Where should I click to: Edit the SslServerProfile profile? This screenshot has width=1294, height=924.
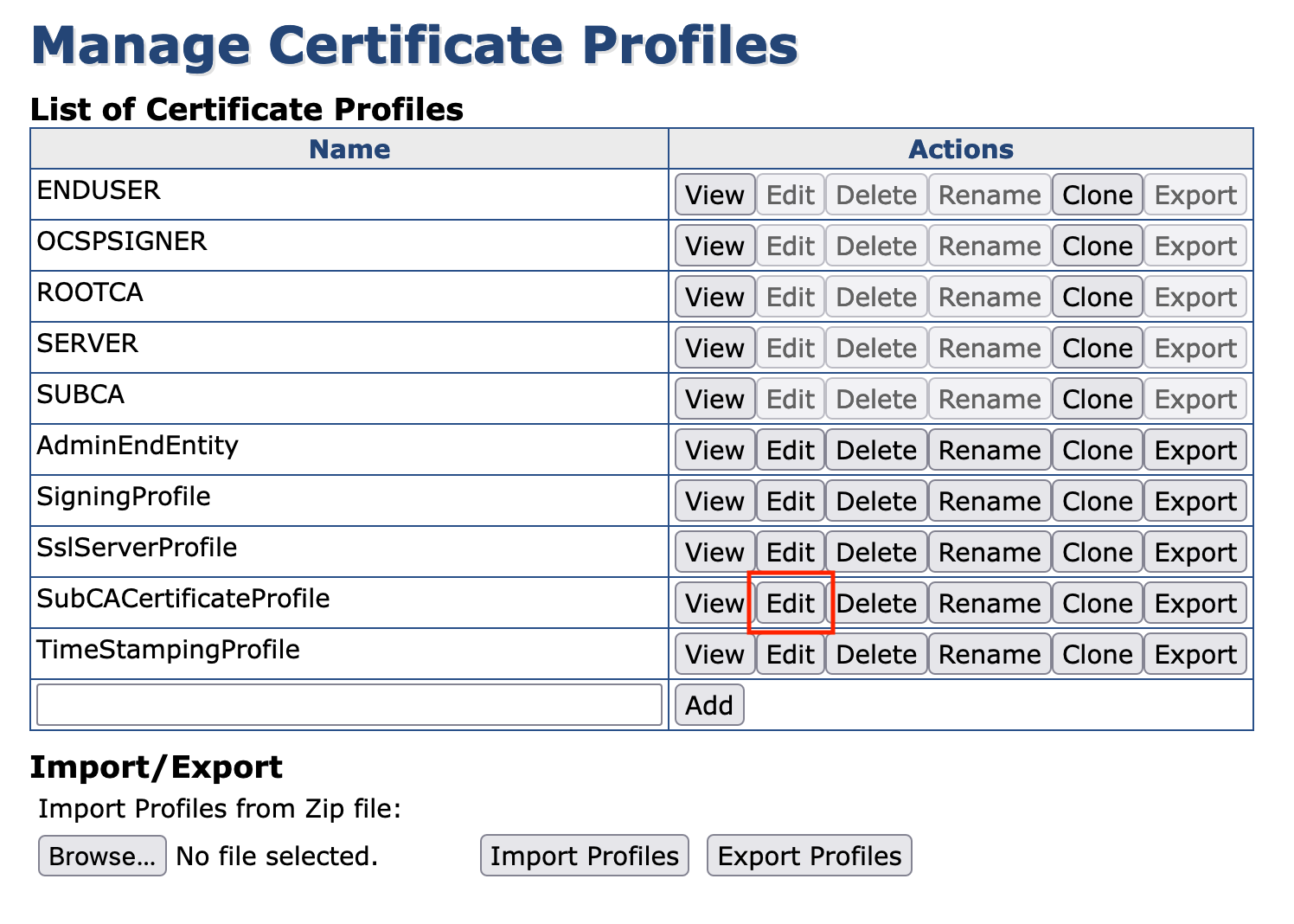coord(790,552)
